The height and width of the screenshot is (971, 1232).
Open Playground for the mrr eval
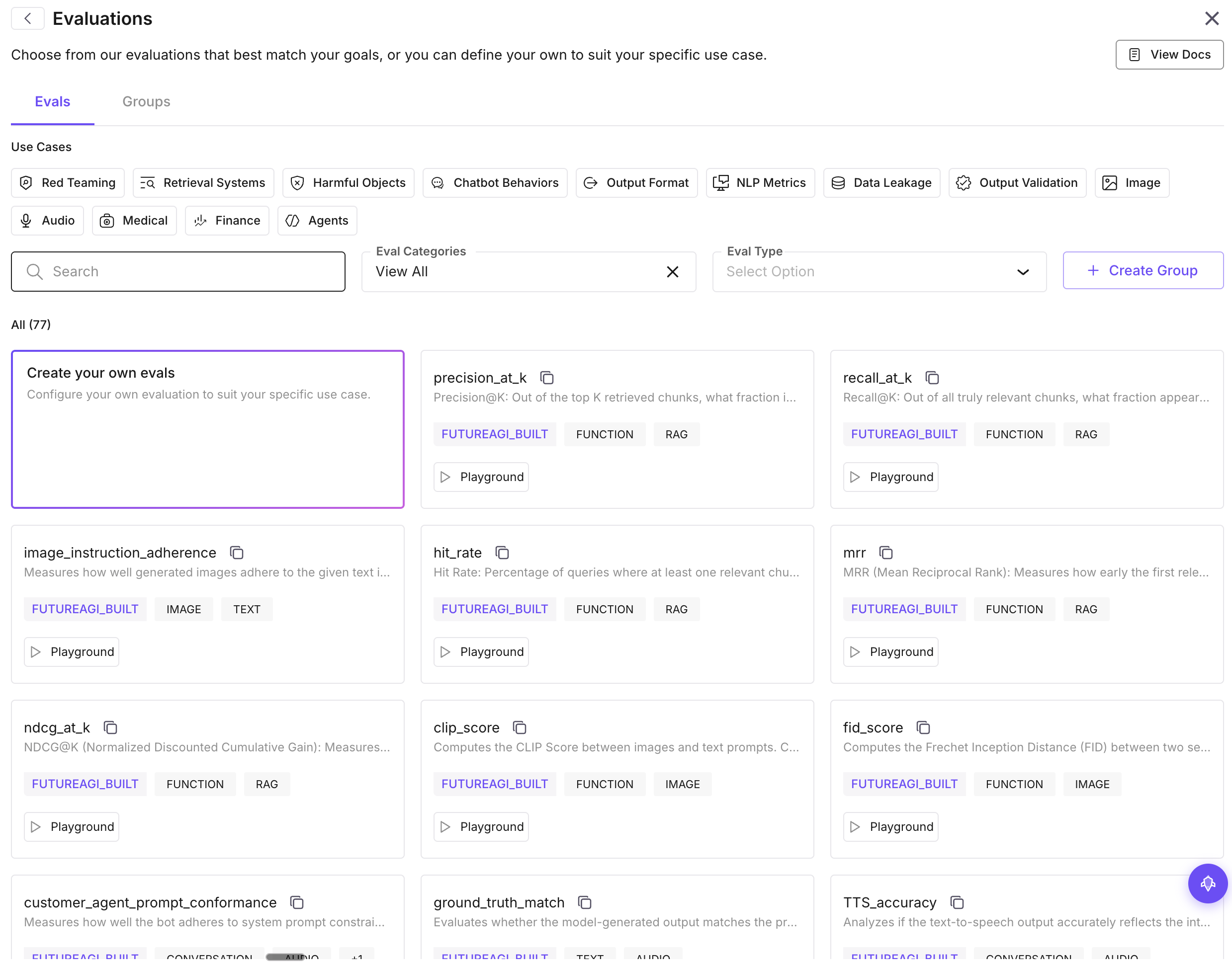pos(890,652)
